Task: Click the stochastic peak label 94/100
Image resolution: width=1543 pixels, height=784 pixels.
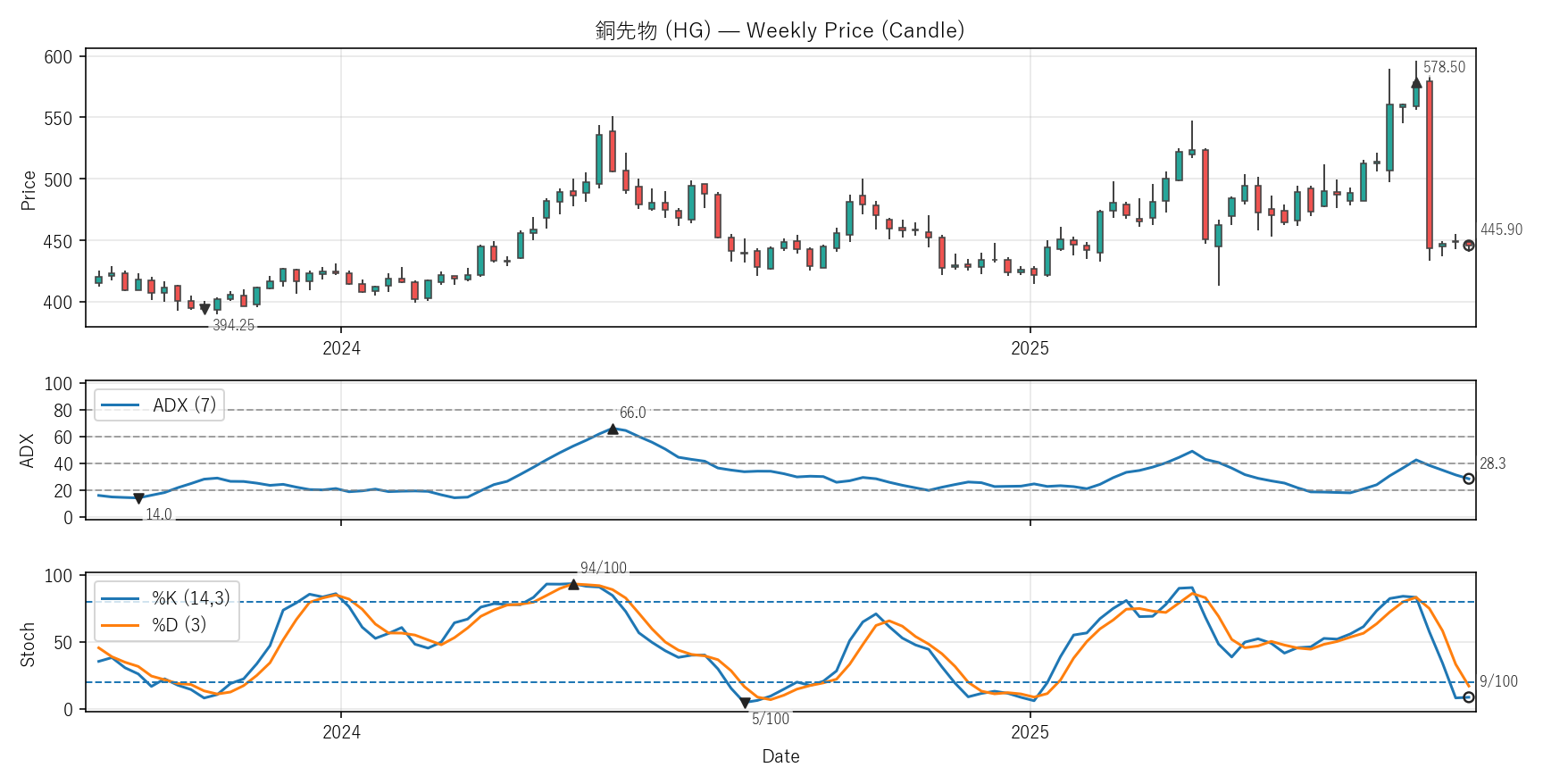Action: pyautogui.click(x=604, y=568)
